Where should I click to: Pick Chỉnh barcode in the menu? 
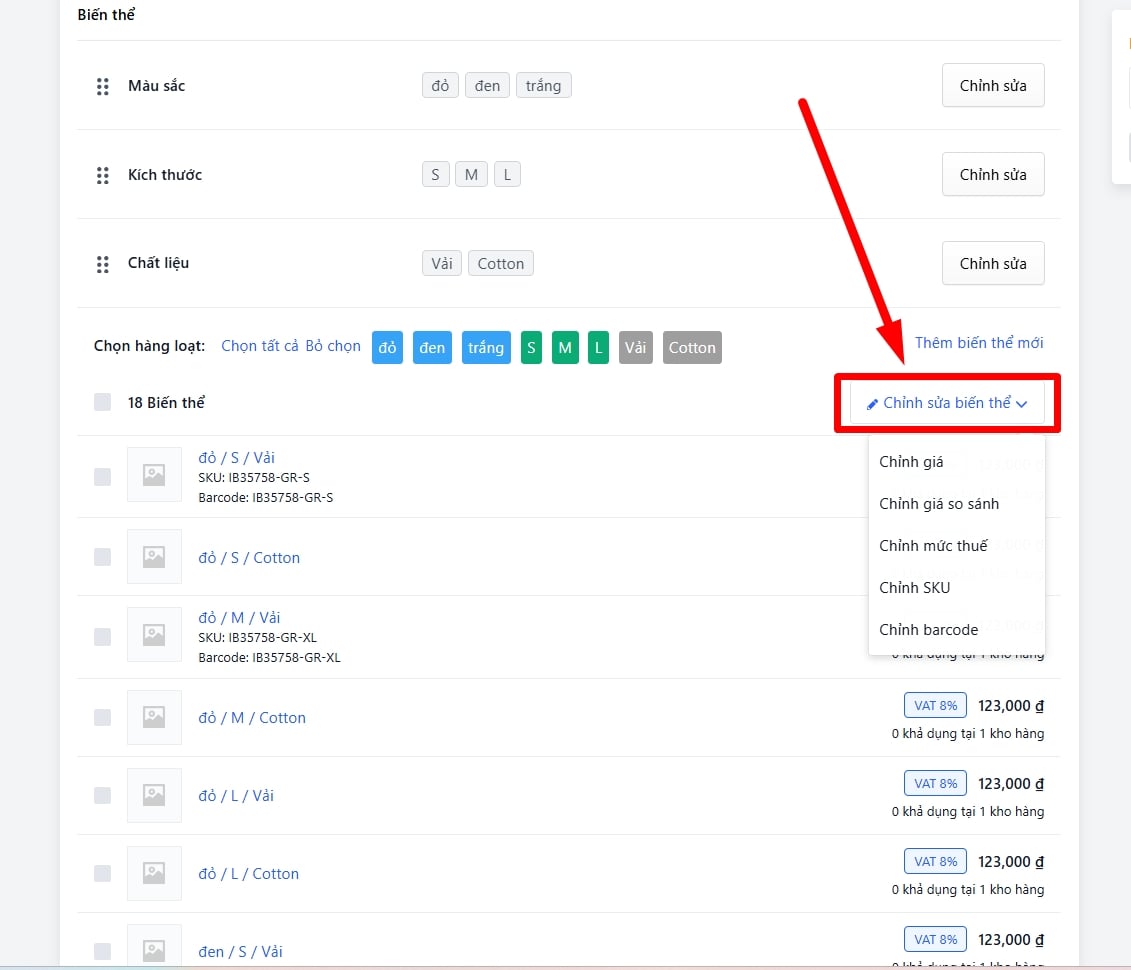928,630
